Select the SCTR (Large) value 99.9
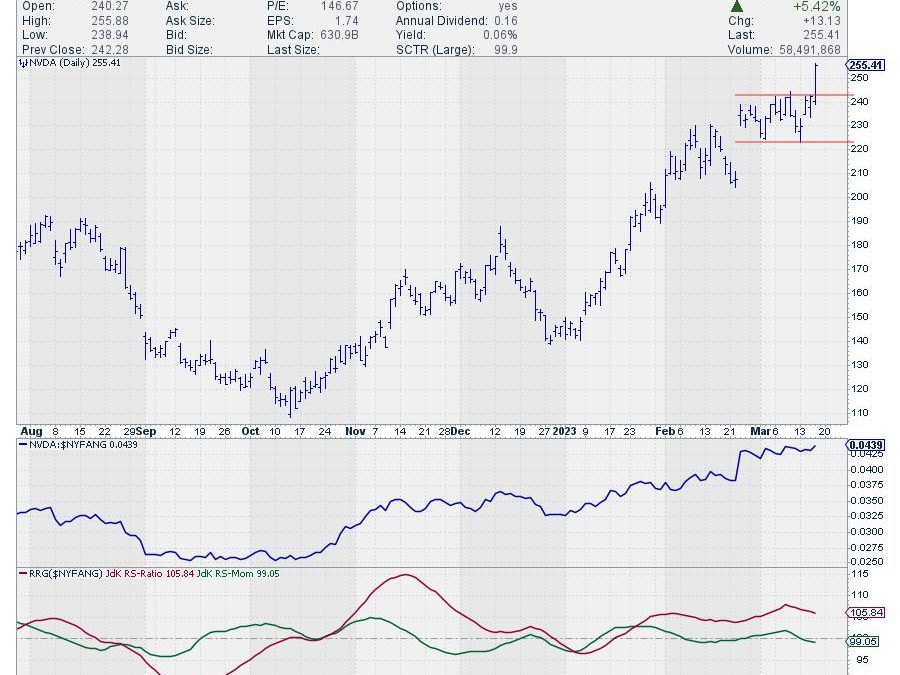Viewport: 900px width, 675px height. click(x=506, y=49)
